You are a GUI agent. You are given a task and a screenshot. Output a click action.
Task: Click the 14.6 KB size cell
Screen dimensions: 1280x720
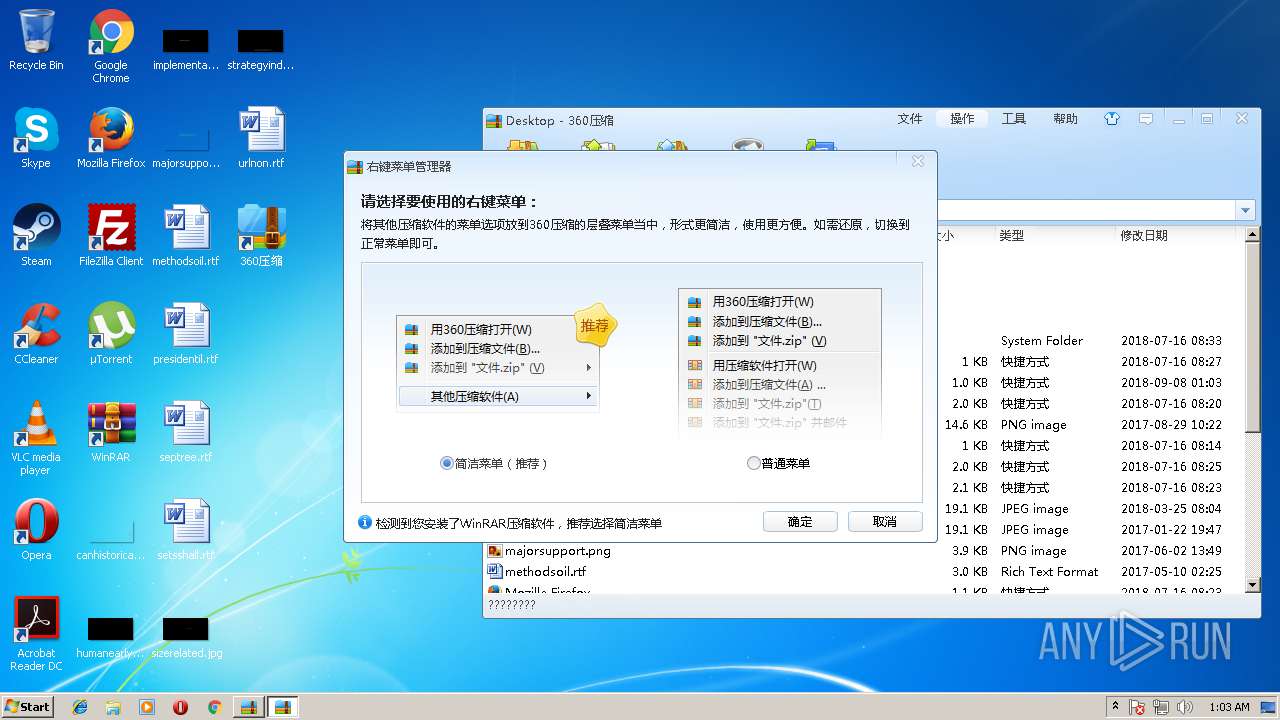967,425
